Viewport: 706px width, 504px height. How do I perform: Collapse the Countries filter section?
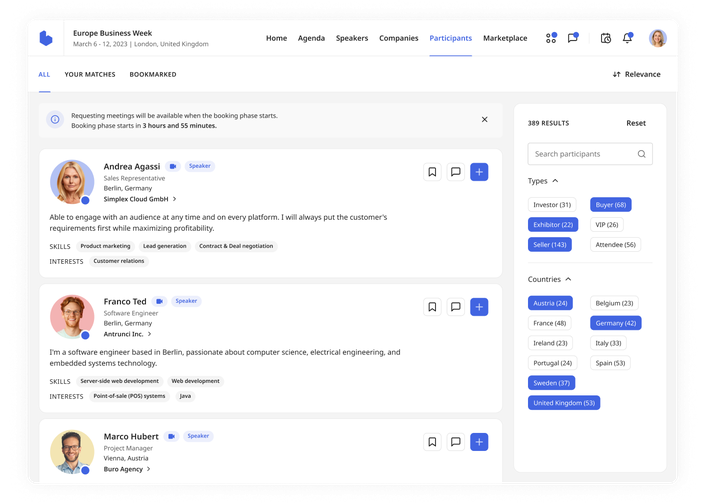tap(568, 279)
